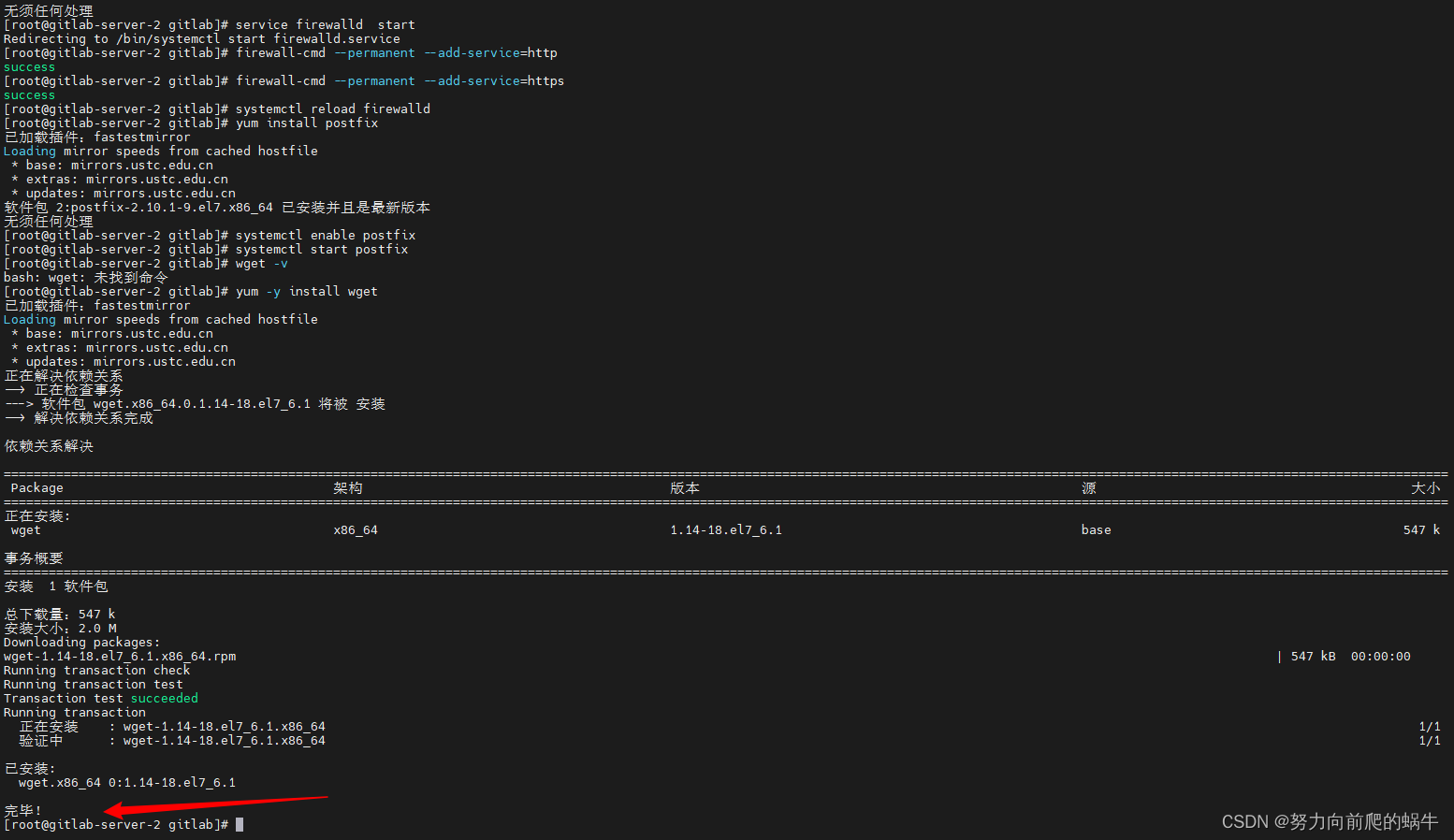
Task: Click the command 'service firewalld start'
Action: (x=325, y=24)
